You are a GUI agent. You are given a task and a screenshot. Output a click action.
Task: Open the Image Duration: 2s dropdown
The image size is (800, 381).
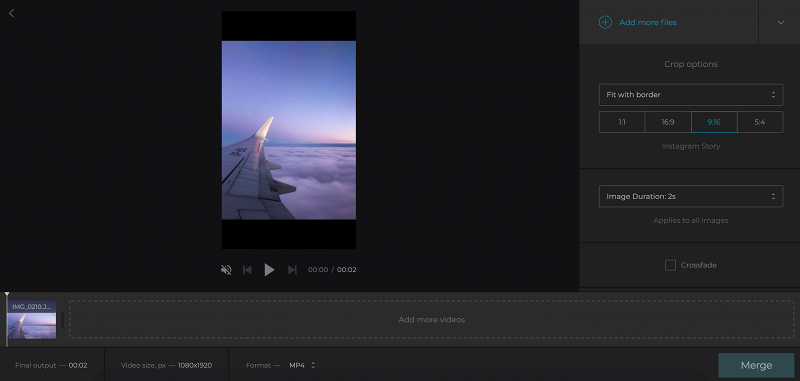(691, 196)
